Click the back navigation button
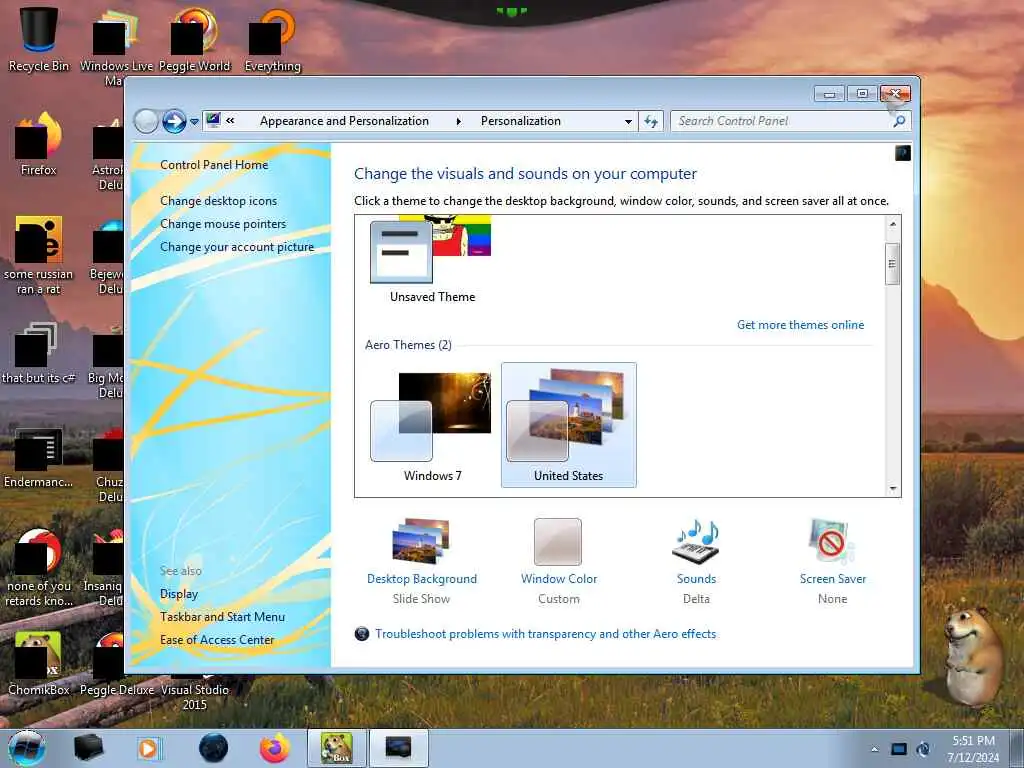1024x768 pixels. coord(146,121)
